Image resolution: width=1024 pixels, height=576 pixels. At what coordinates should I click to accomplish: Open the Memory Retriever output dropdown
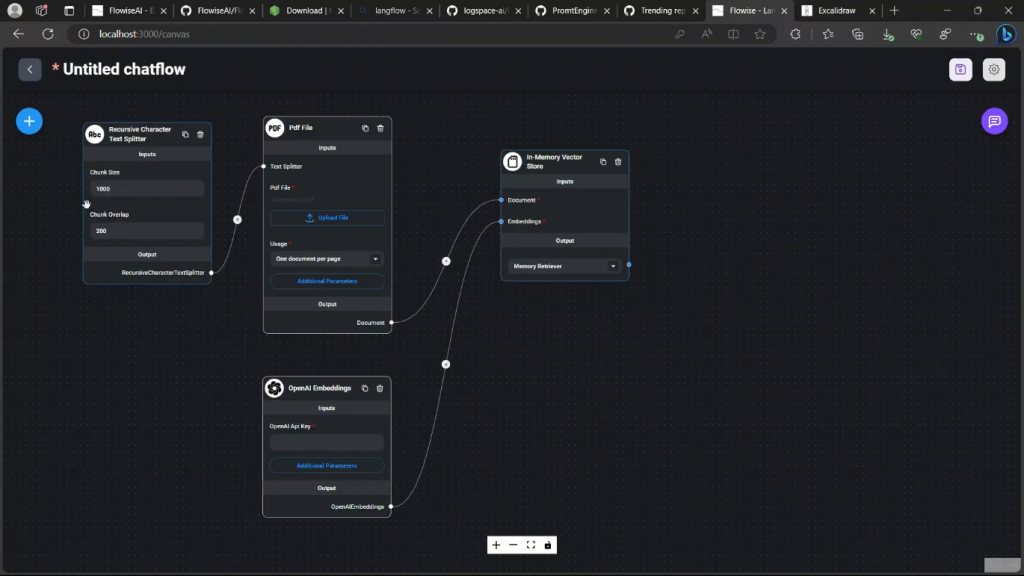pos(564,266)
